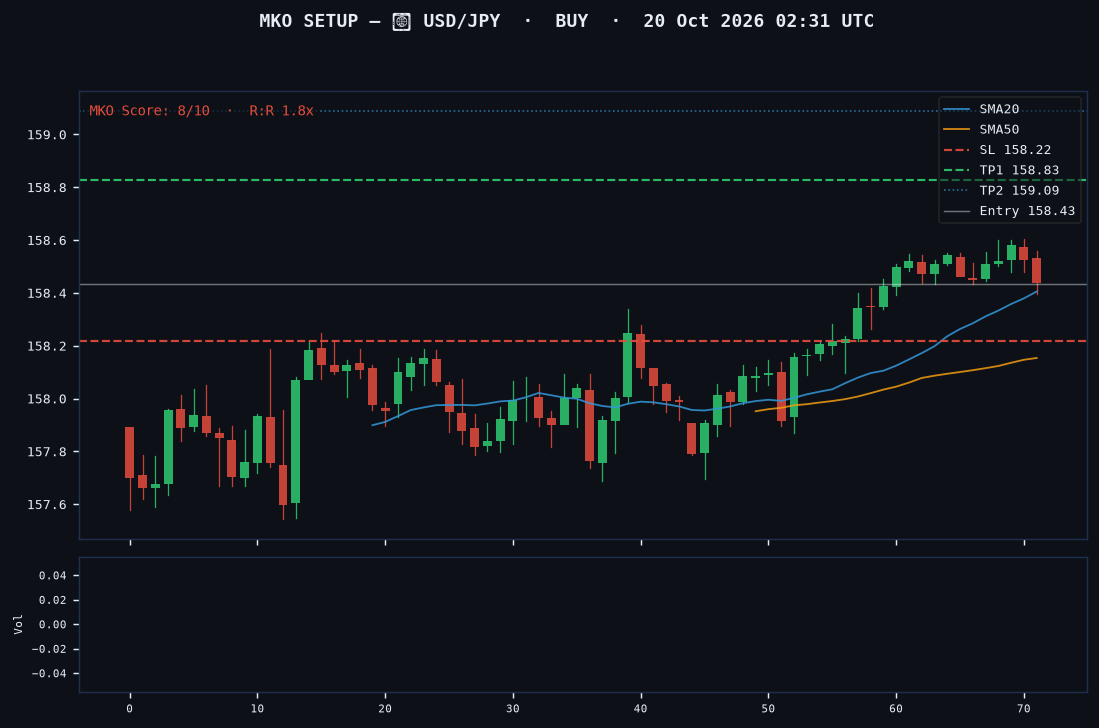
Task: Click the -0.02 volume axis label
Action: (x=49, y=650)
